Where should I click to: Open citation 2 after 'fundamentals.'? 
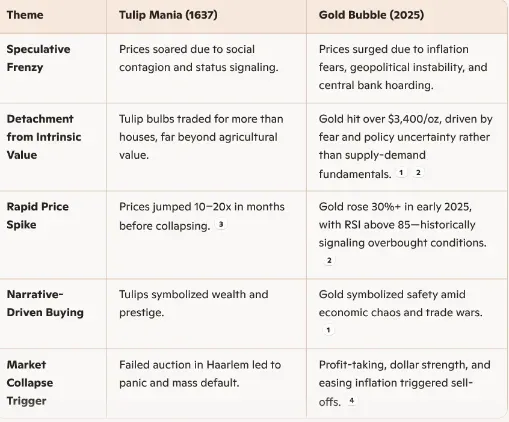pos(418,173)
